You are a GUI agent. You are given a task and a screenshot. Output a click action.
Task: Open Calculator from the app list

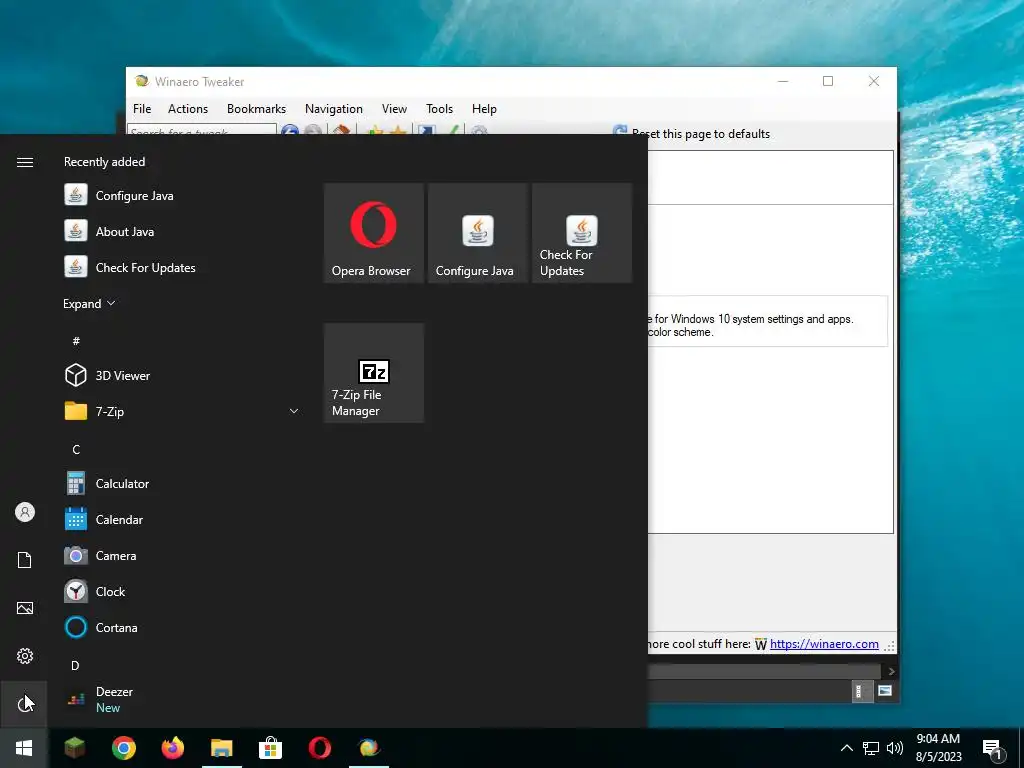click(182, 483)
